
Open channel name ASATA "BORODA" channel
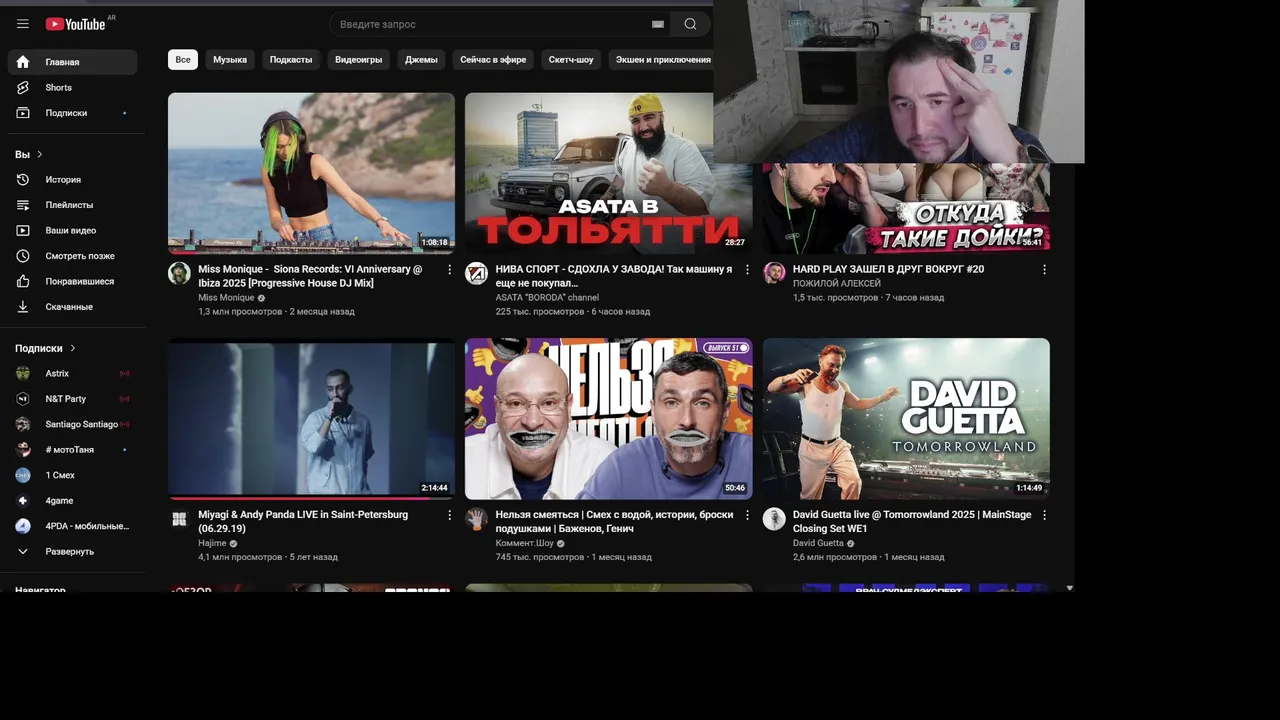pyautogui.click(x=547, y=298)
